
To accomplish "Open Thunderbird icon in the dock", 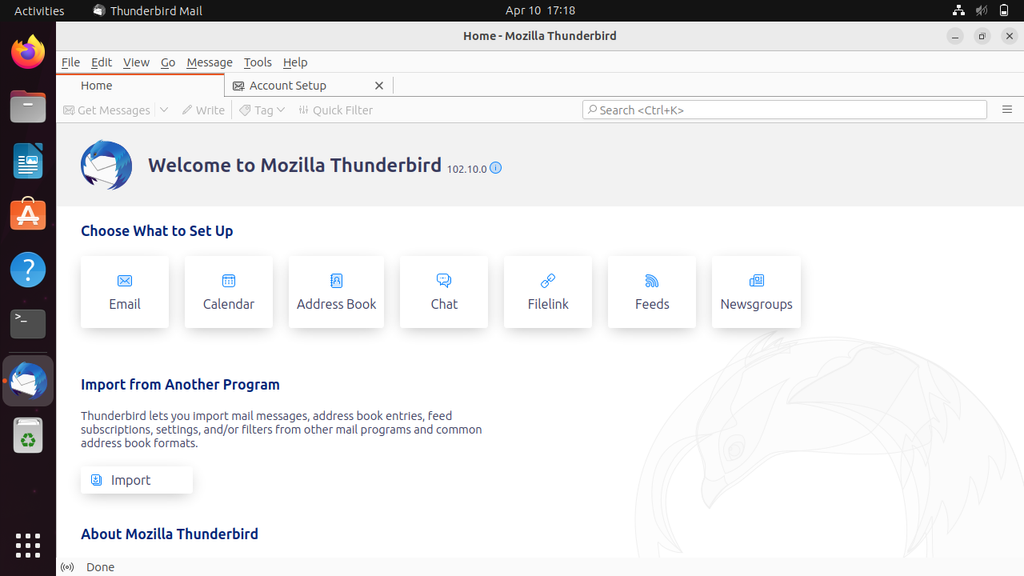I will click(x=27, y=381).
